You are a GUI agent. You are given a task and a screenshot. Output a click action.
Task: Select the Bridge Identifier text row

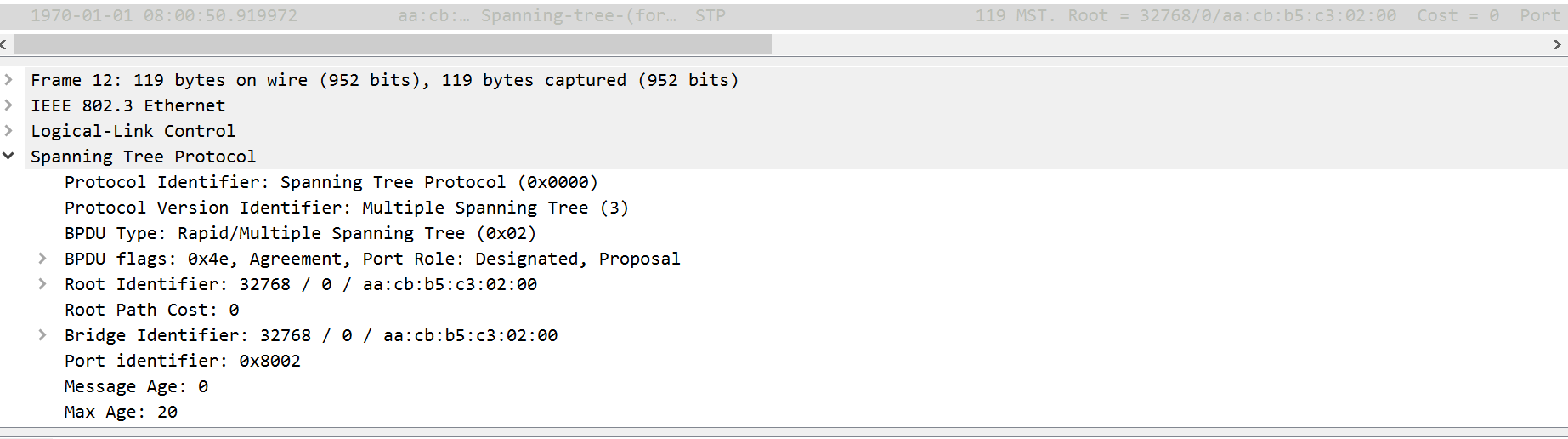pos(310,335)
